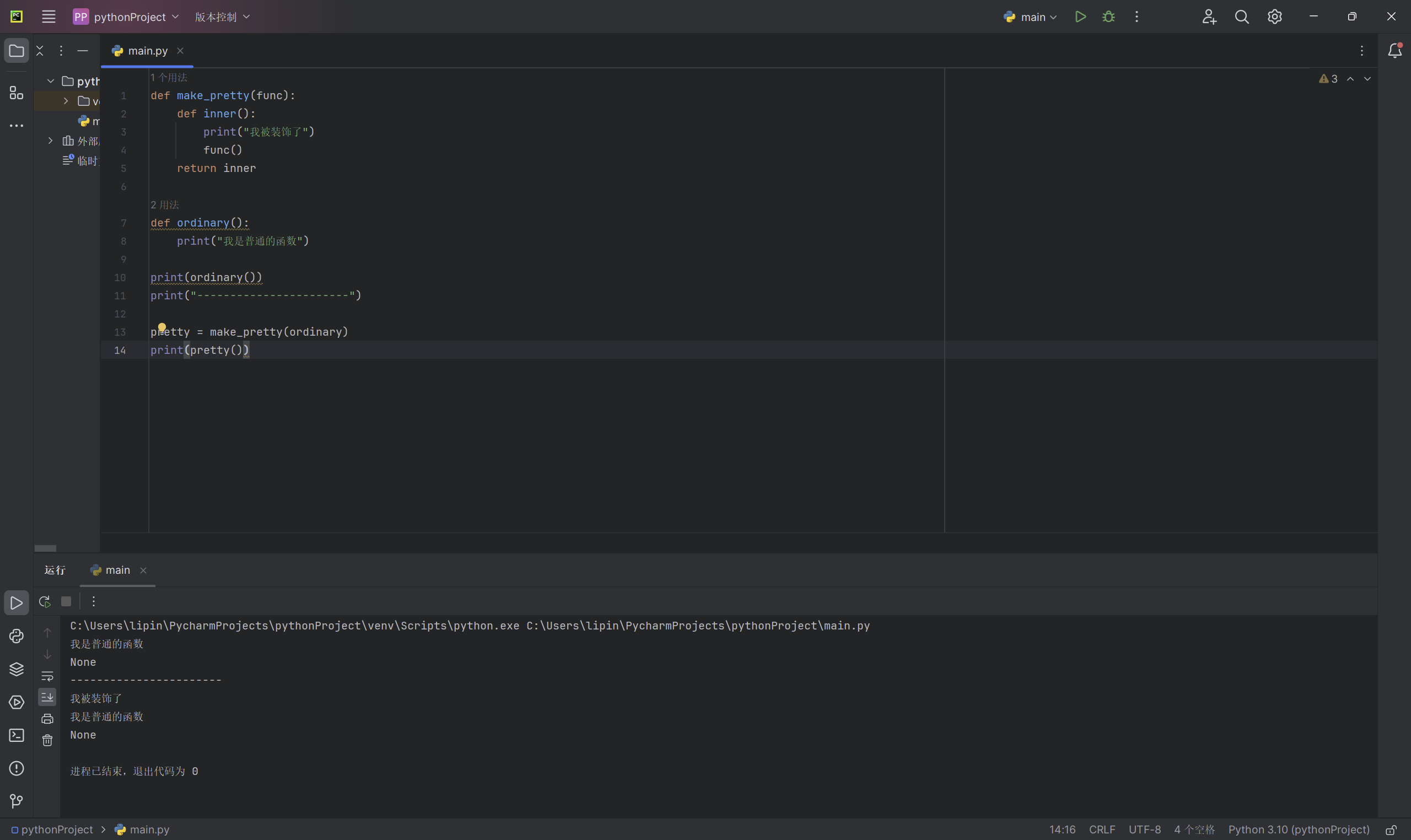Rerun main in the Run toolbar
This screenshot has width=1411, height=840.
tap(45, 601)
